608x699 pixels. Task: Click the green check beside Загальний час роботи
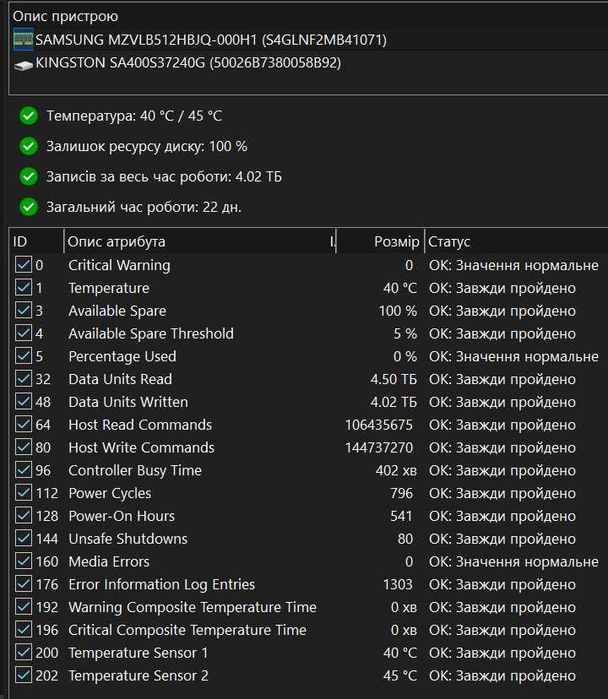tap(29, 207)
